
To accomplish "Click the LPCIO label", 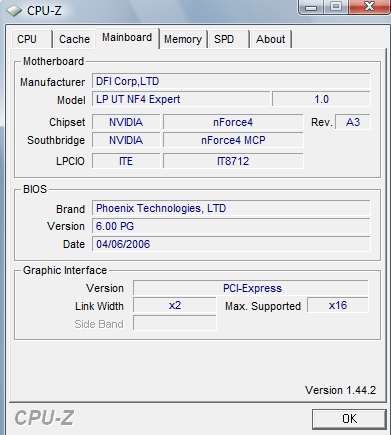I will 70,161.
